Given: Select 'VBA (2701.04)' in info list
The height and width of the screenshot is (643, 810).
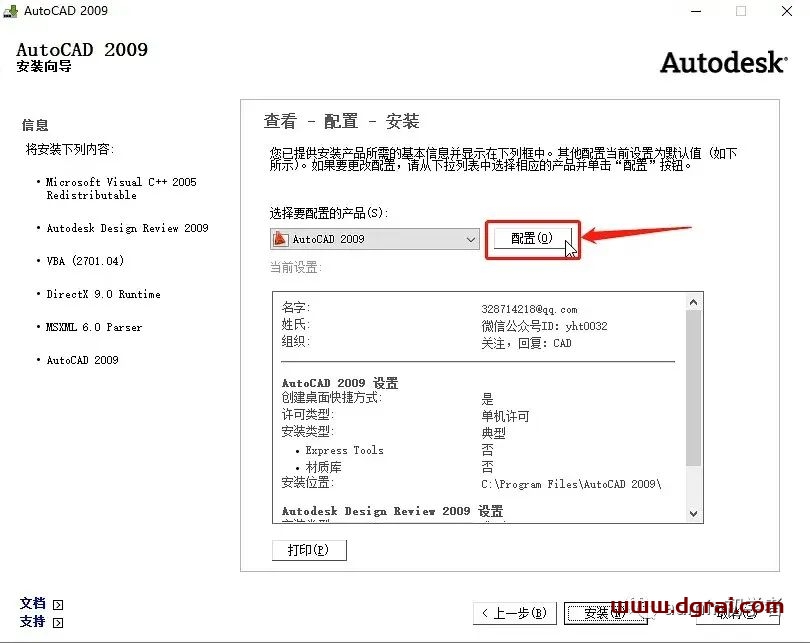Looking at the screenshot, I should point(85,261).
